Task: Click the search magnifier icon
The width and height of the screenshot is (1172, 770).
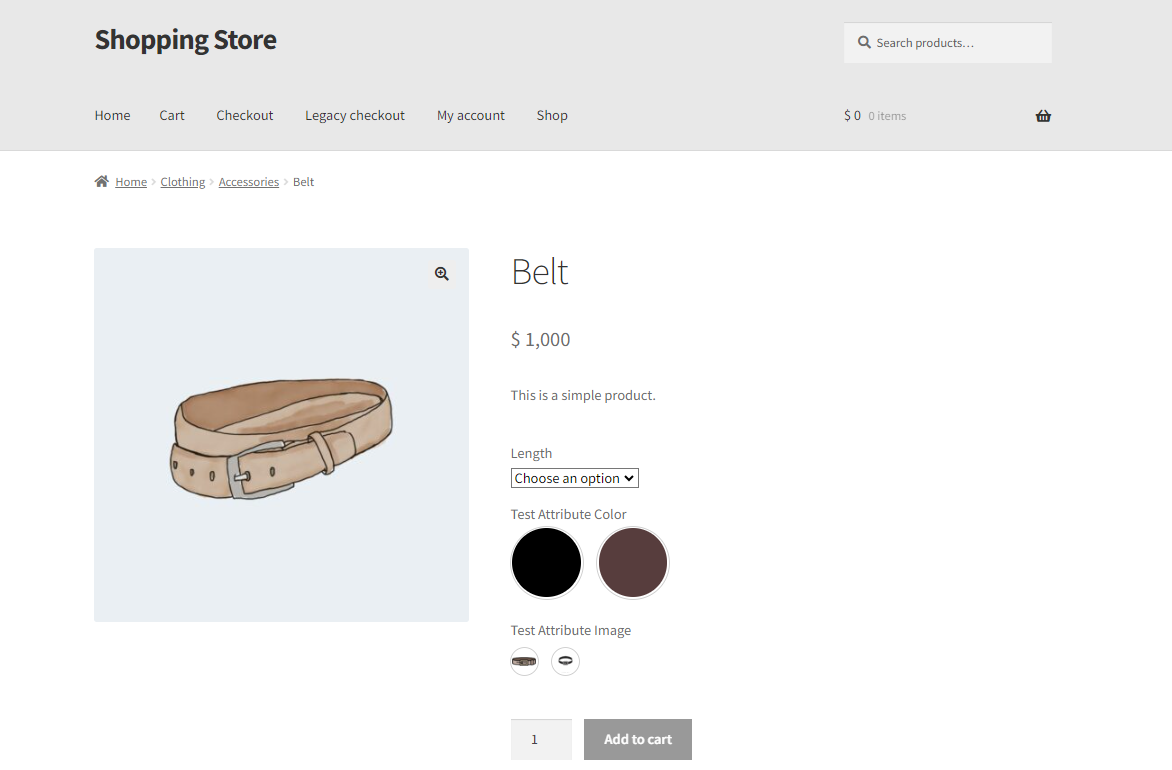Action: (864, 43)
